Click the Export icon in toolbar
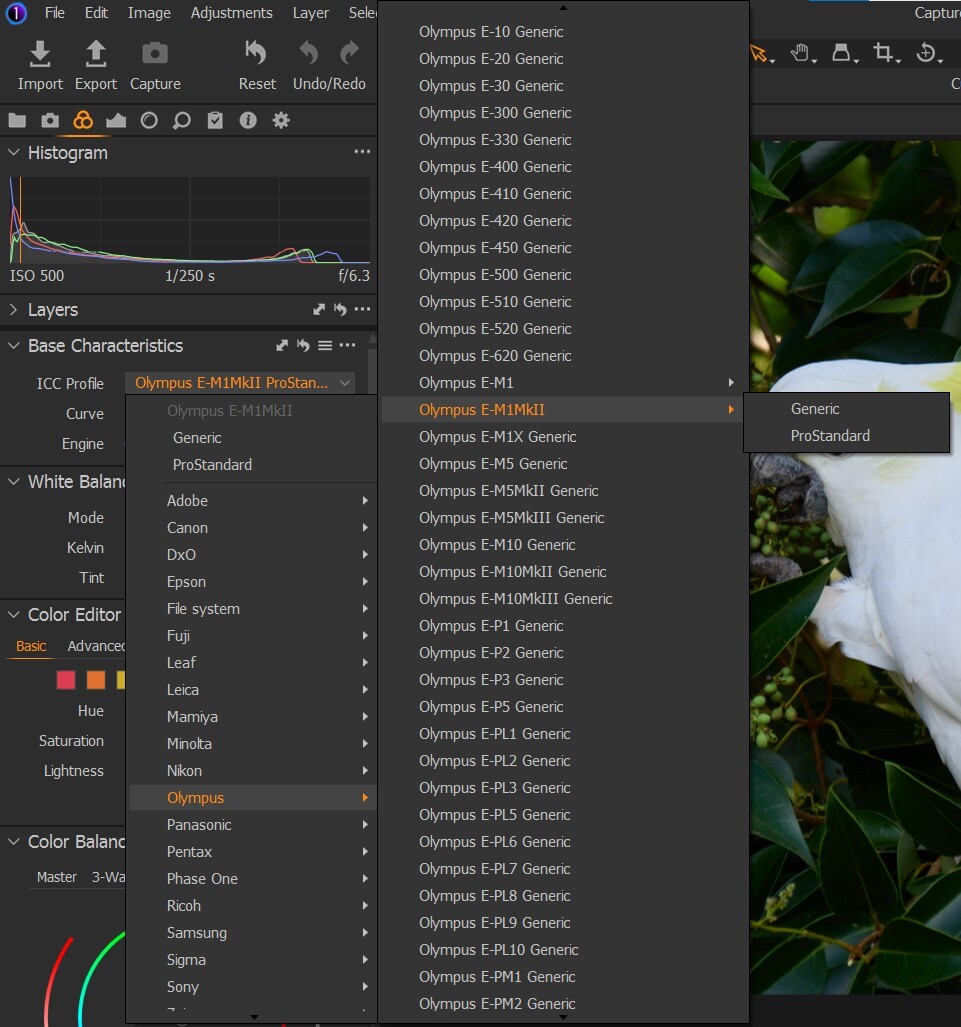Viewport: 961px width, 1027px height. (x=96, y=55)
